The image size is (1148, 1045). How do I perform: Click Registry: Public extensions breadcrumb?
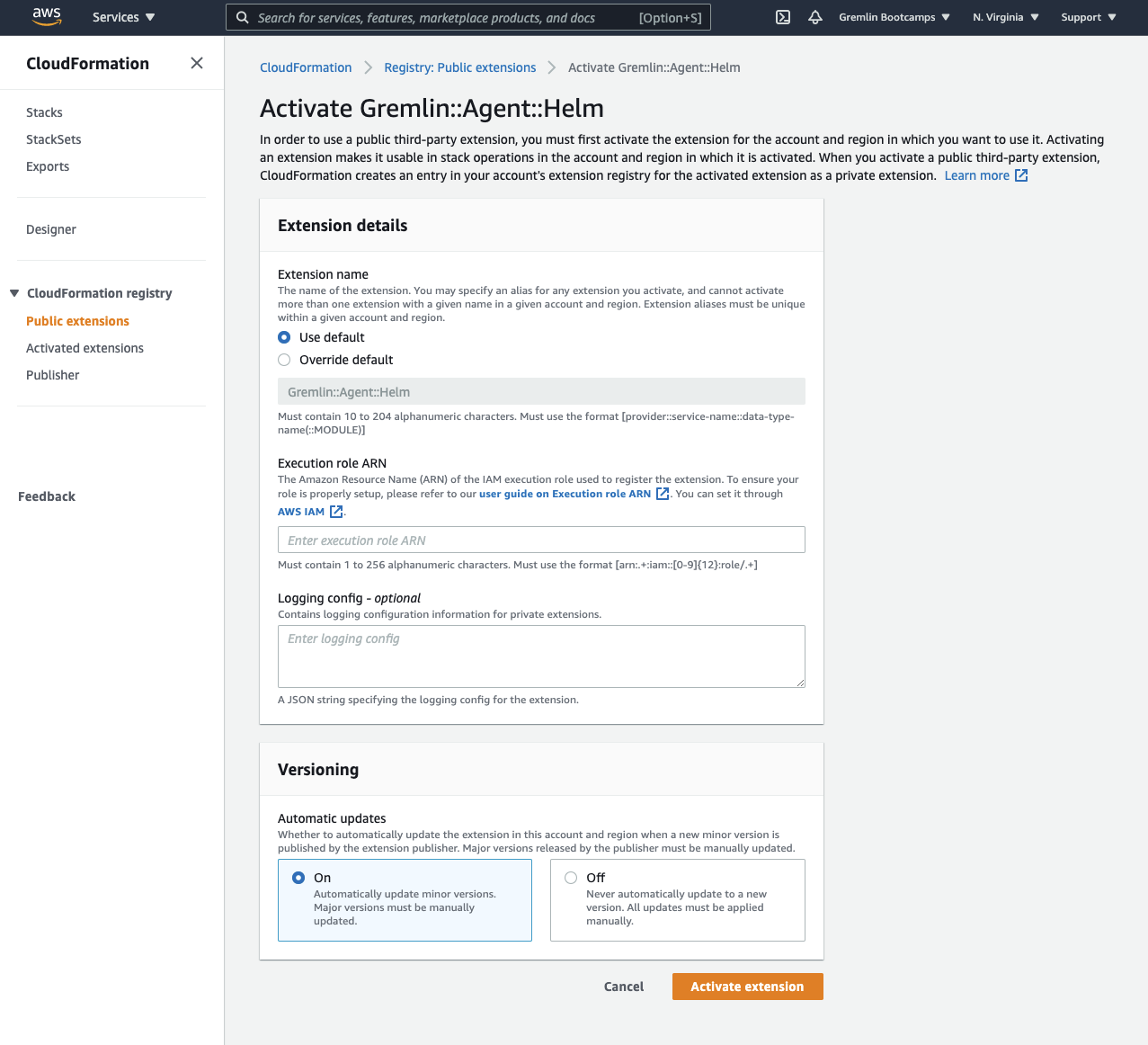coord(459,67)
